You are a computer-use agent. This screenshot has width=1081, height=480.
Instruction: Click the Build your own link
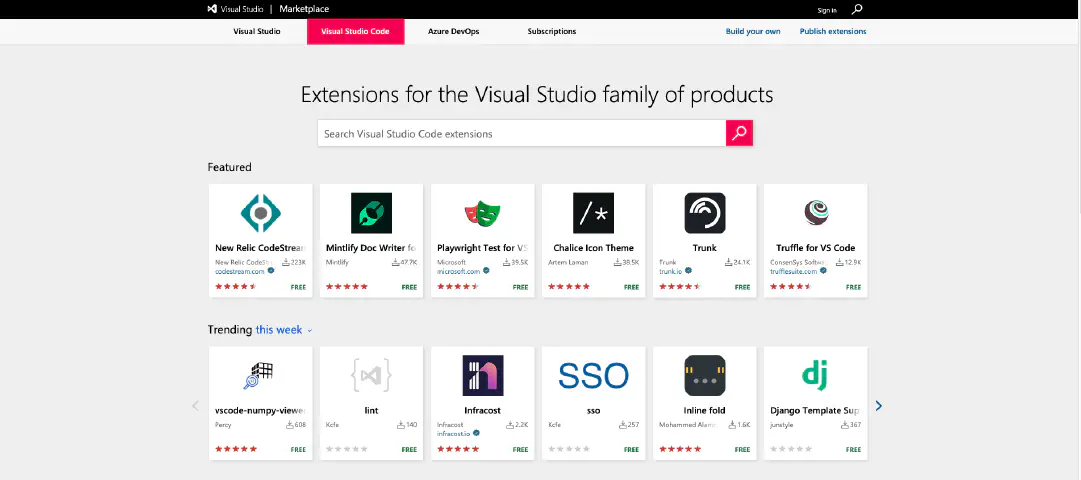click(x=753, y=32)
